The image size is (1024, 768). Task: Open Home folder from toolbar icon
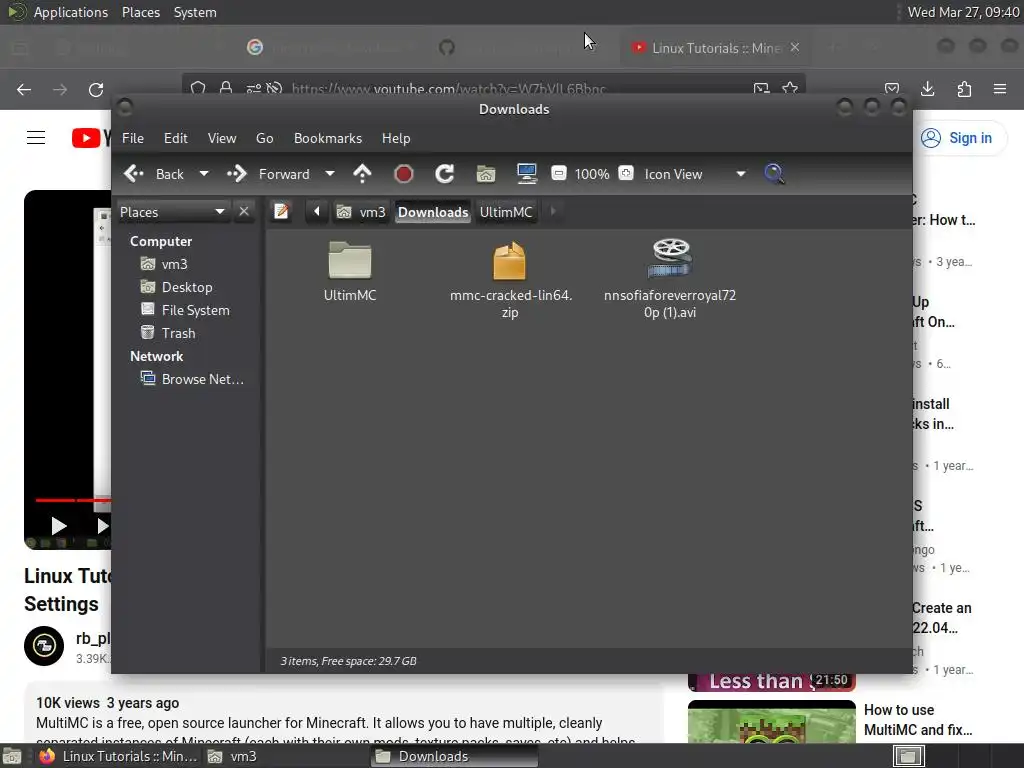coord(486,174)
